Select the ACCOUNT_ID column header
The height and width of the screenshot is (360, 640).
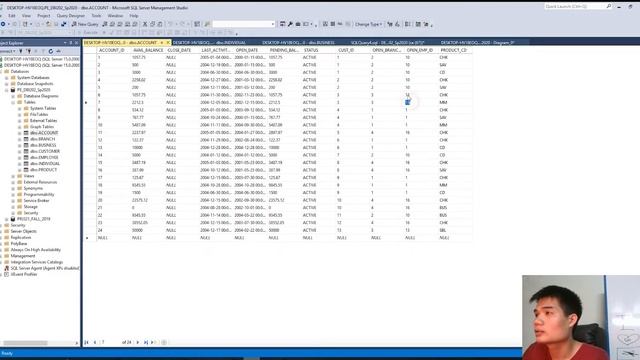113,50
